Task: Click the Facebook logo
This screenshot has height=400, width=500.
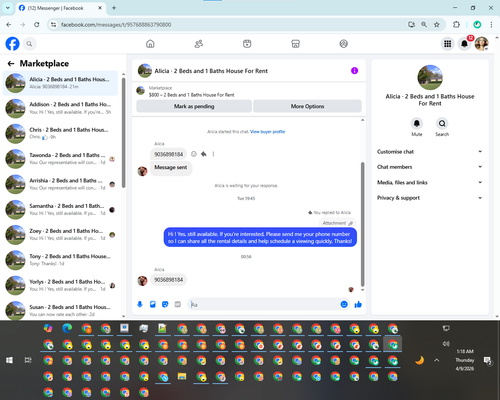Action: (12, 44)
